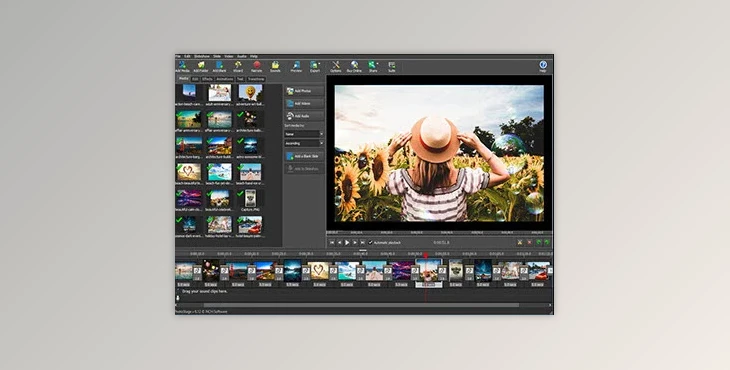Open the Slide menu in menu bar
The image size is (730, 370).
pyautogui.click(x=217, y=56)
